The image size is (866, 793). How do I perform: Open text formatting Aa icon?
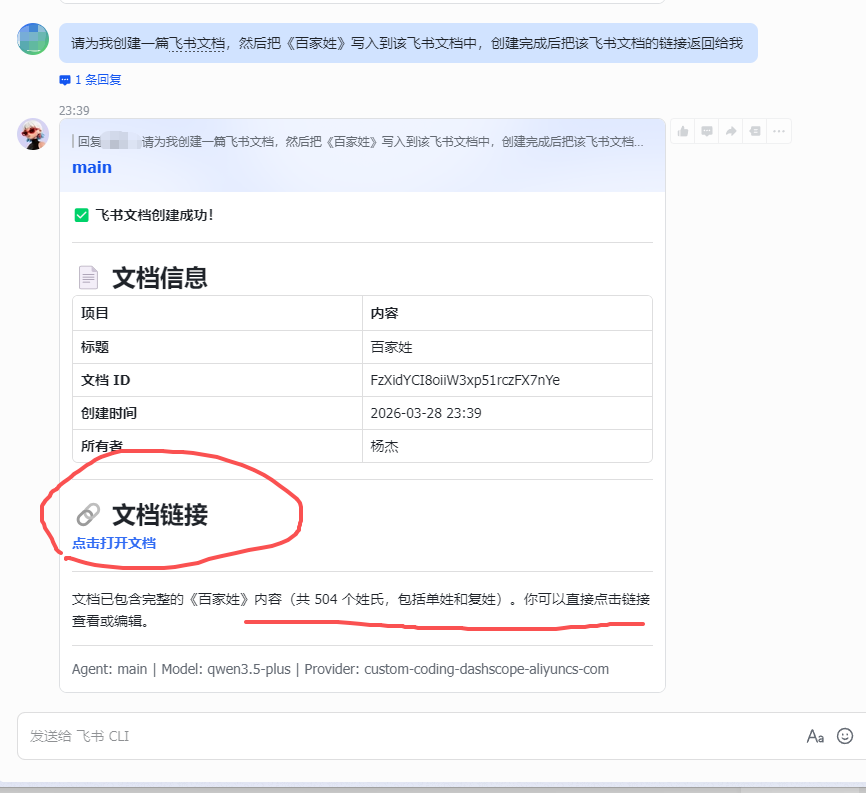pos(815,736)
